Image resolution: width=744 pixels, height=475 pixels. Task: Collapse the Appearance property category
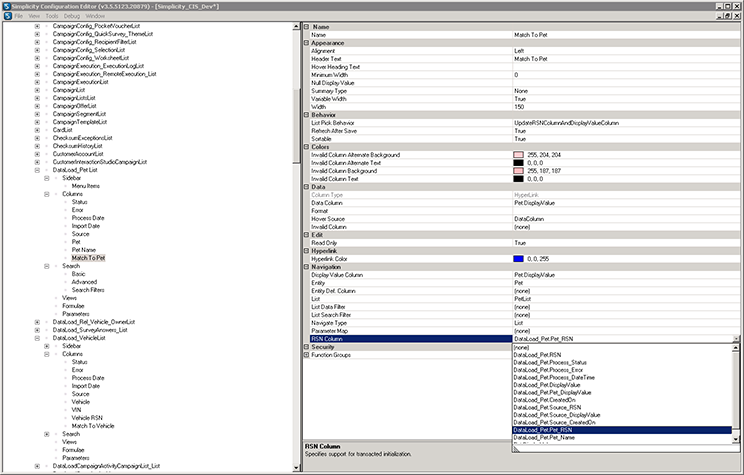click(307, 43)
